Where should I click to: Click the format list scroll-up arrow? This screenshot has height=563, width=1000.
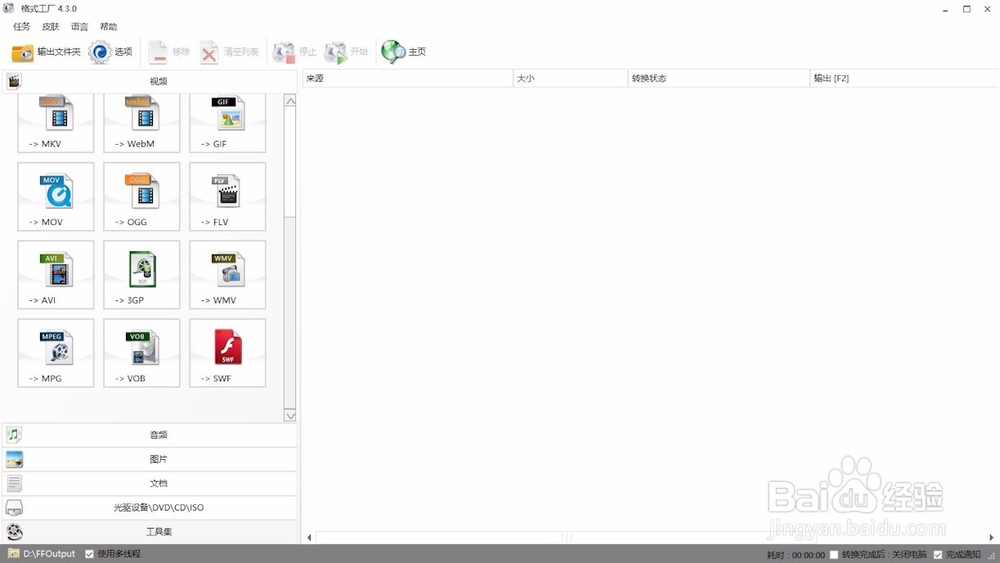[x=290, y=101]
